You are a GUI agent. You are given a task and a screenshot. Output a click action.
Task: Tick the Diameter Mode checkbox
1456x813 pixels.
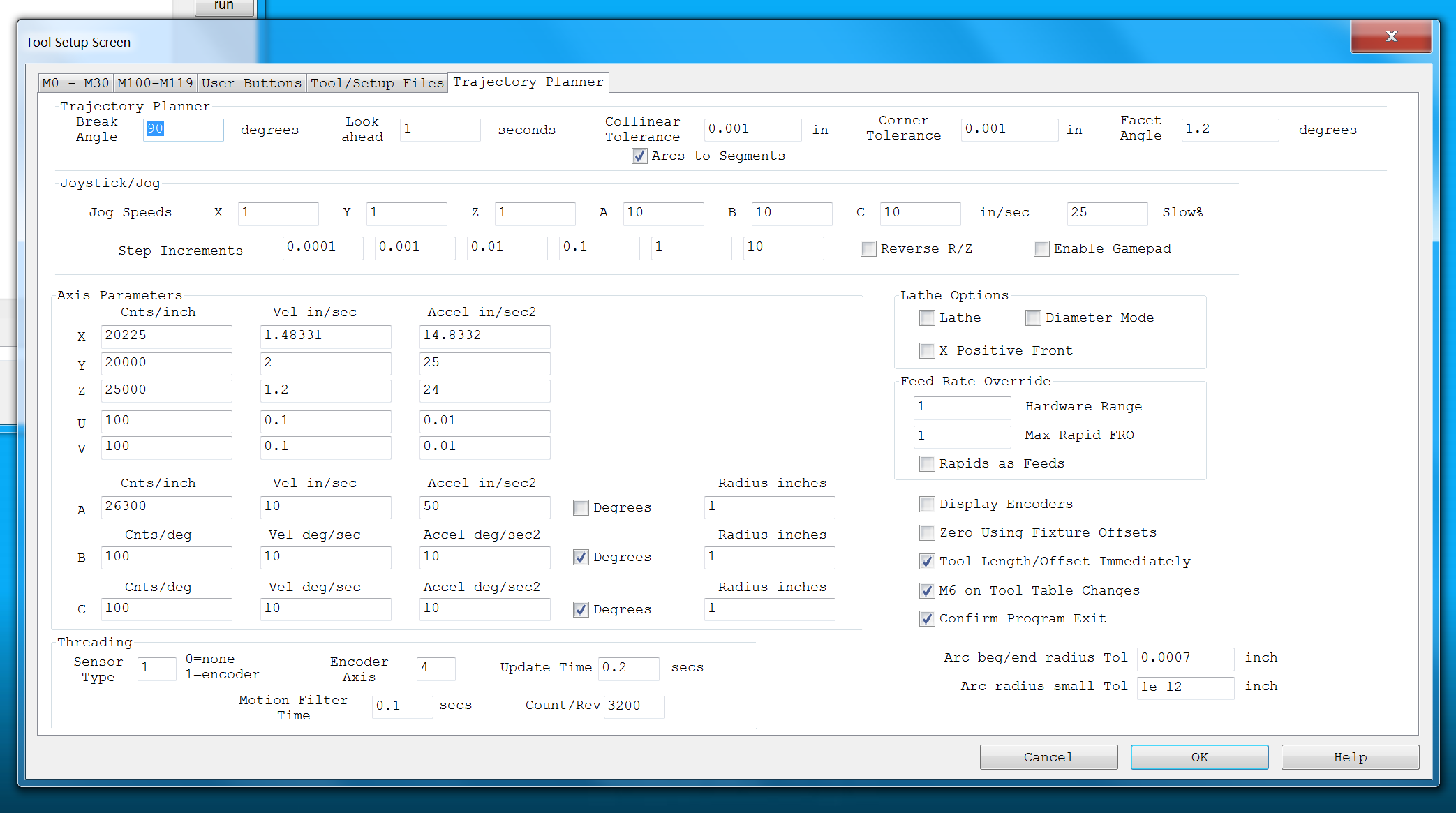(x=1033, y=318)
